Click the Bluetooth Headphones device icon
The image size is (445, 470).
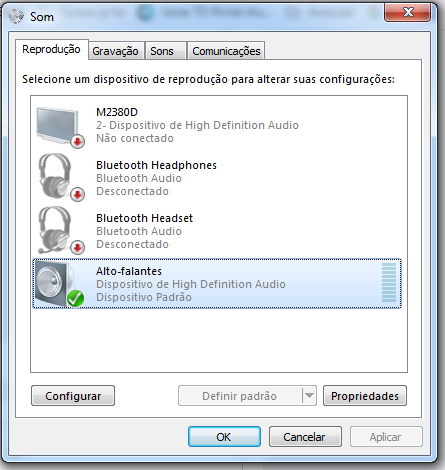(60, 177)
